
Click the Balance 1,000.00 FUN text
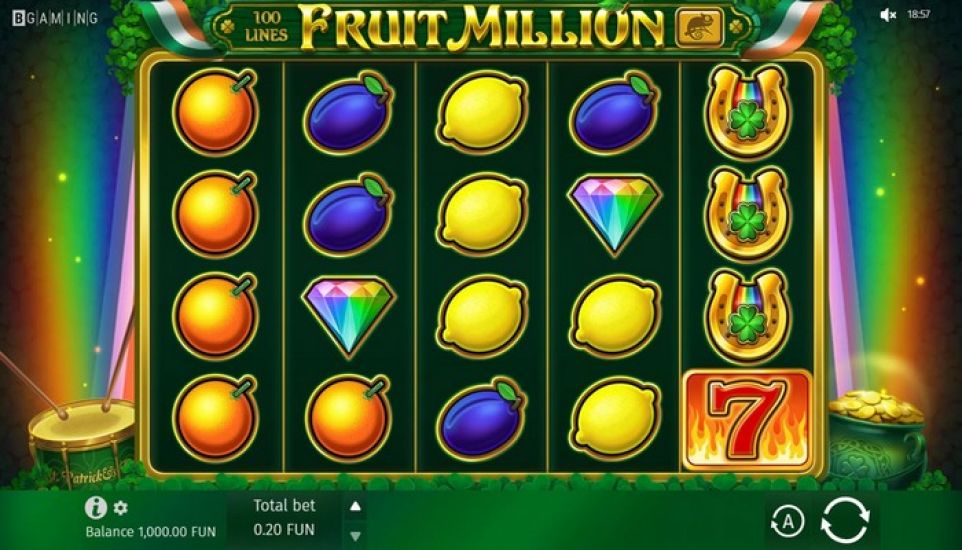point(150,532)
